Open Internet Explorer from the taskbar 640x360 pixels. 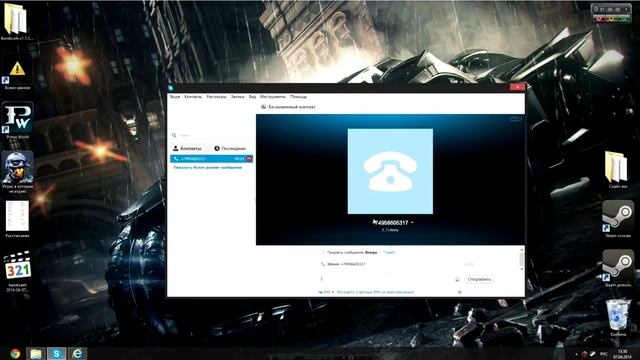coord(77,353)
